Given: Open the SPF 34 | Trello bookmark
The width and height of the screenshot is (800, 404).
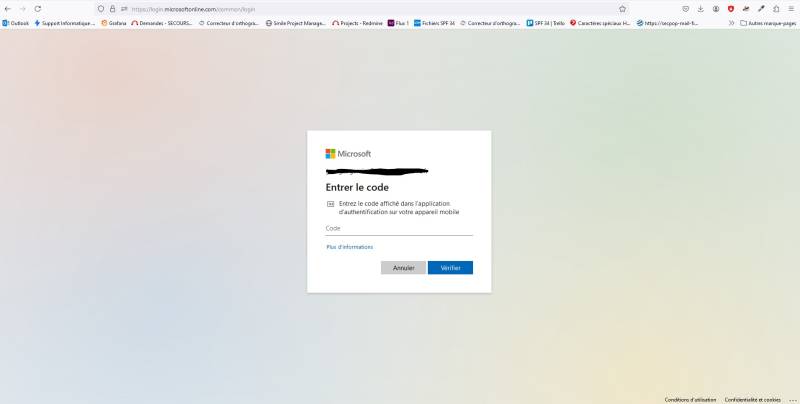Looking at the screenshot, I should tap(545, 23).
